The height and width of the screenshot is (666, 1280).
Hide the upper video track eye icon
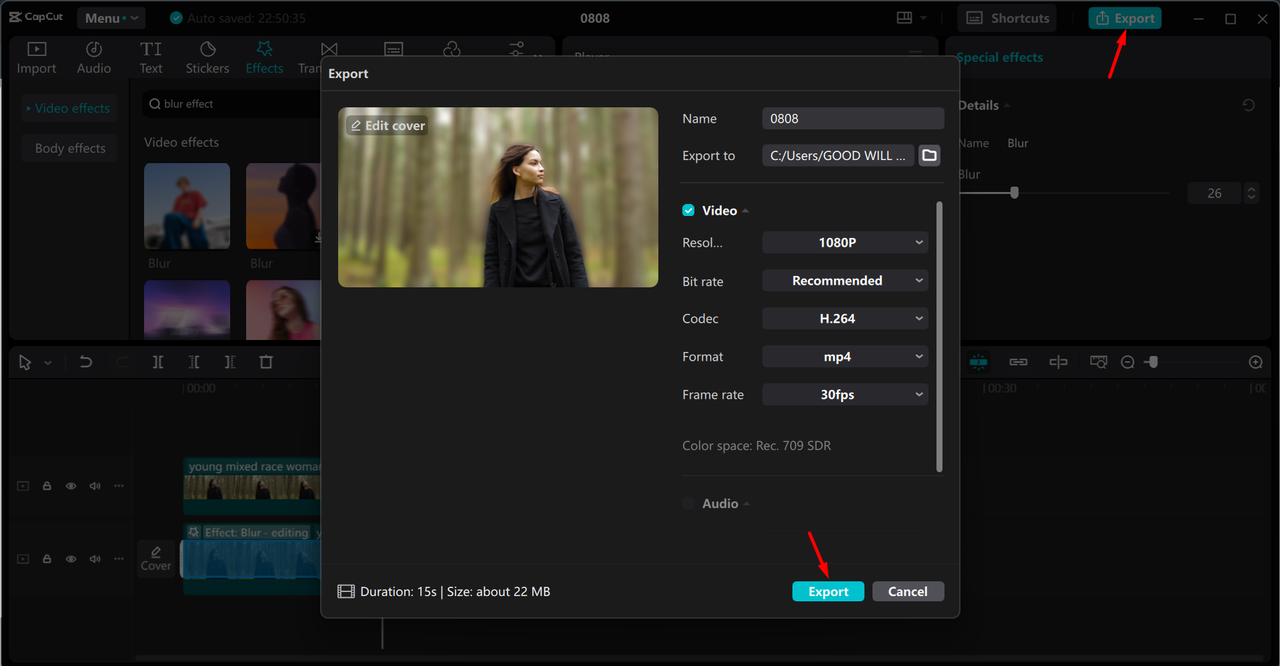(x=71, y=486)
